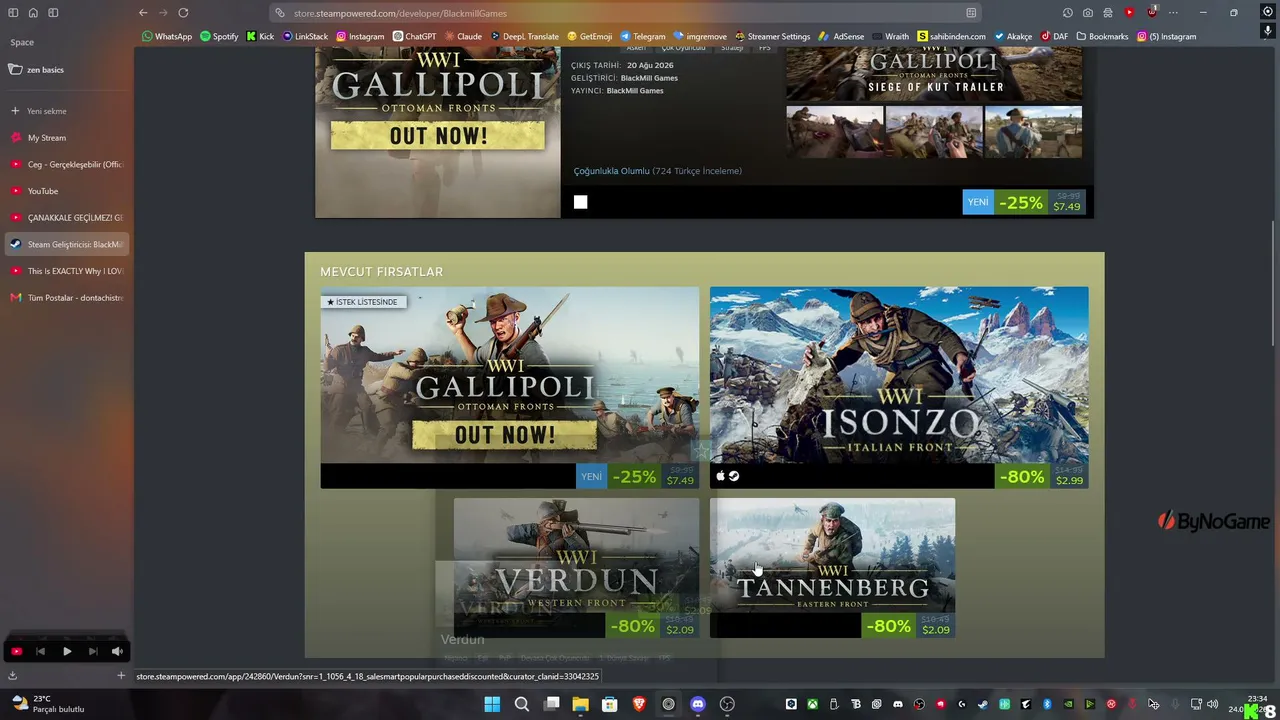The height and width of the screenshot is (720, 1280).
Task: Go back to the previous page
Action: (x=143, y=13)
